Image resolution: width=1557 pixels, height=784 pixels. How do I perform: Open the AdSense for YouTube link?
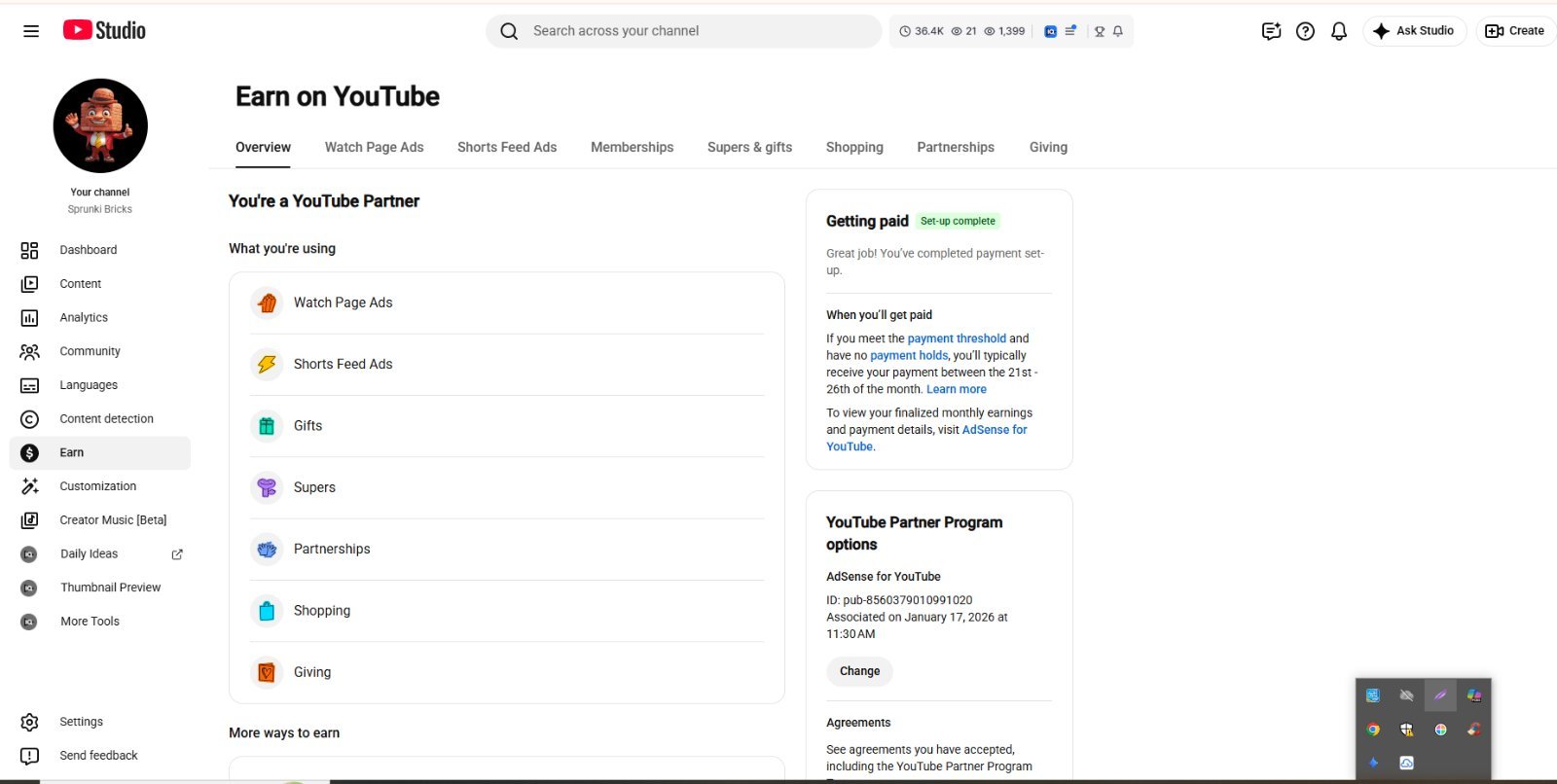pos(926,438)
